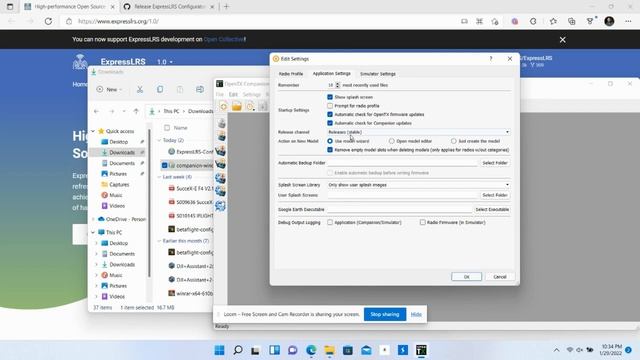Enable Application (Companion/Simulator) debug logging

tap(330, 222)
